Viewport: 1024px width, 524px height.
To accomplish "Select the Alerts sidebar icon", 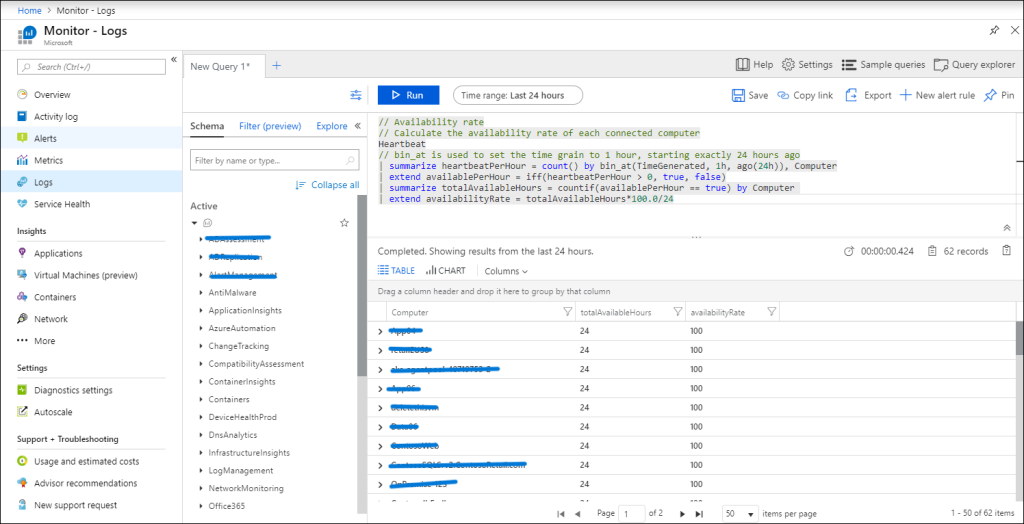I will (x=23, y=138).
